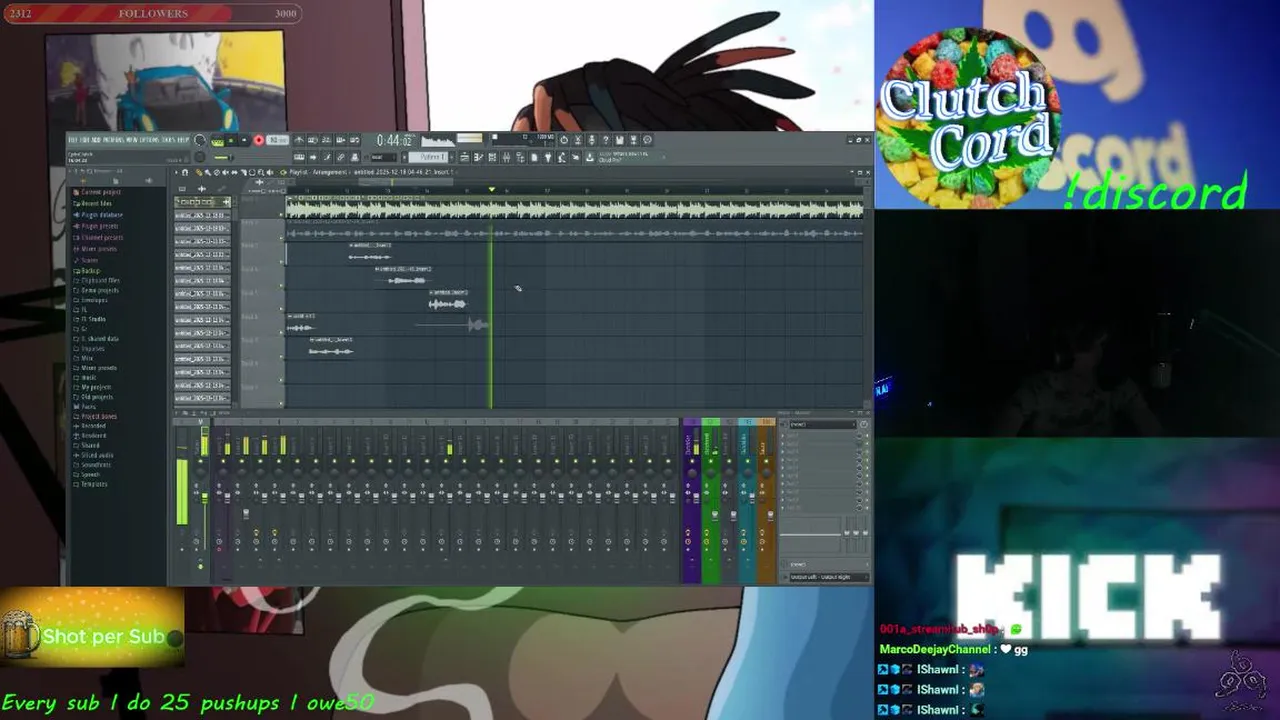This screenshot has width=1280, height=720.
Task: Select the playlist Playback speaker tool
Action: tap(270, 172)
